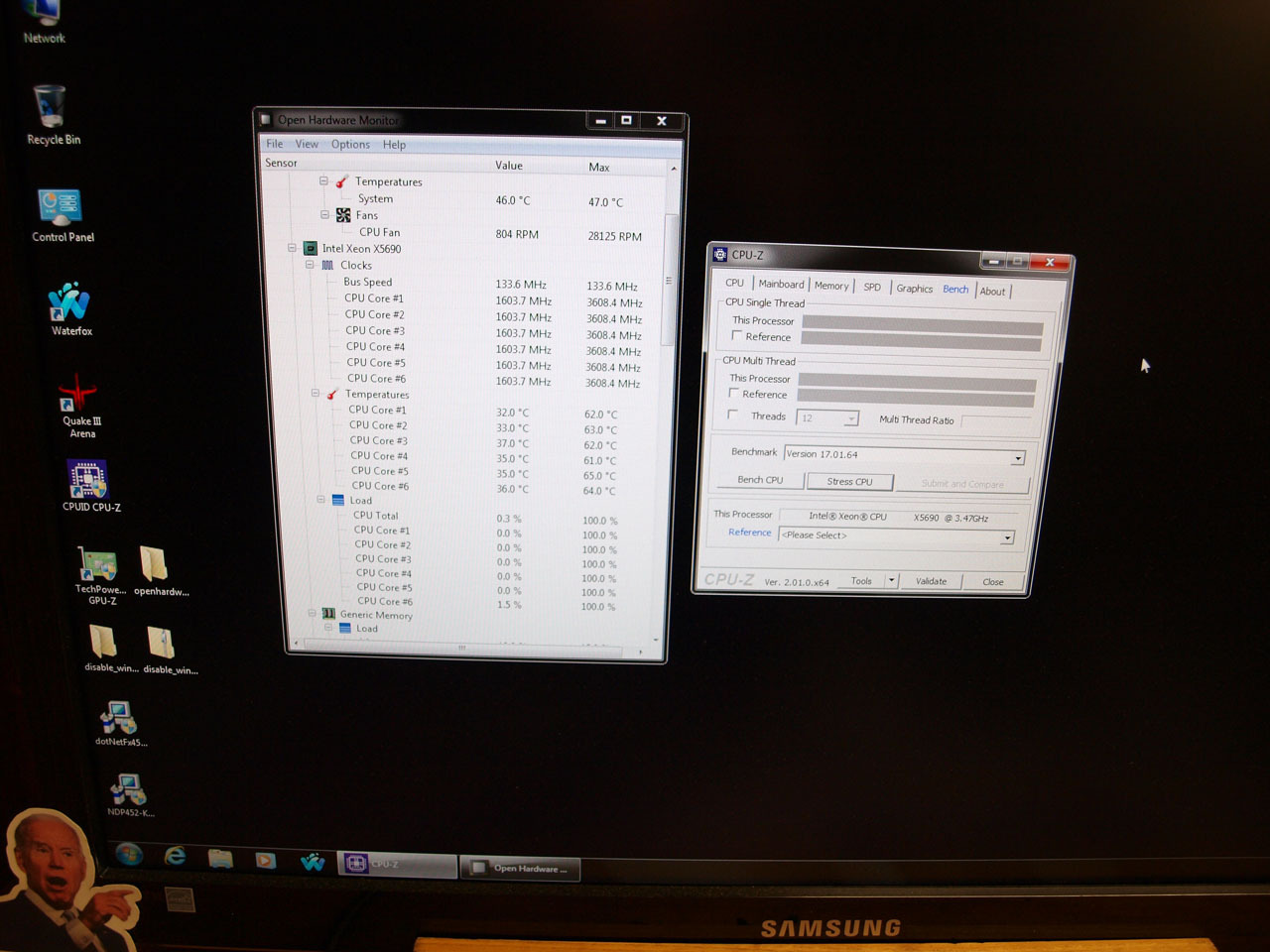
Task: Click the Tools button in CPU-Z
Action: coord(861,581)
